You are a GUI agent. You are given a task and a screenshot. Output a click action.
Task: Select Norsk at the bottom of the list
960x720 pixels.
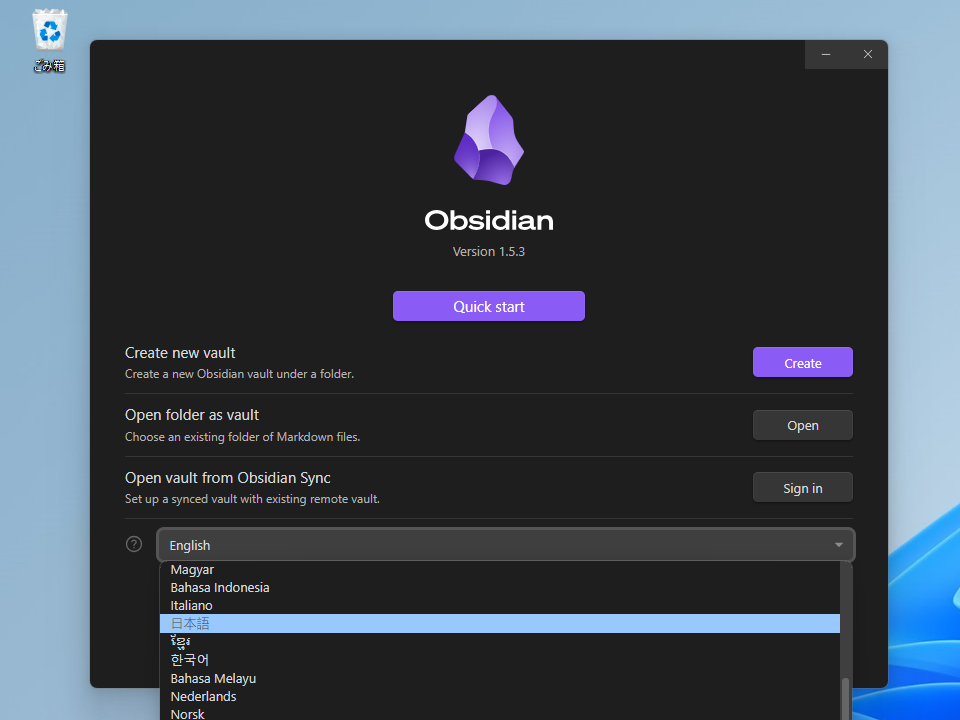[x=187, y=713]
